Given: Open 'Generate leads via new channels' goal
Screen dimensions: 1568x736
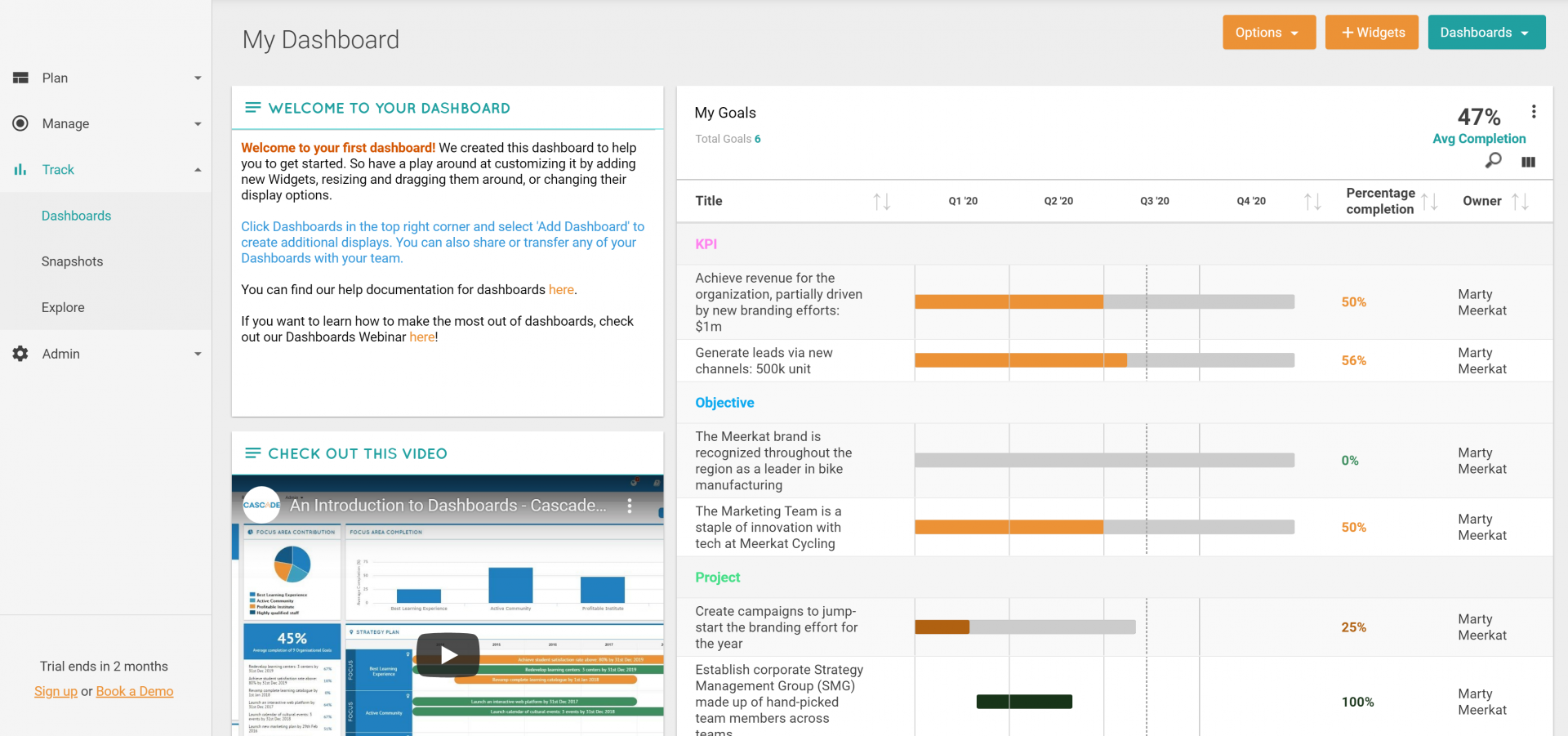Looking at the screenshot, I should [764, 360].
